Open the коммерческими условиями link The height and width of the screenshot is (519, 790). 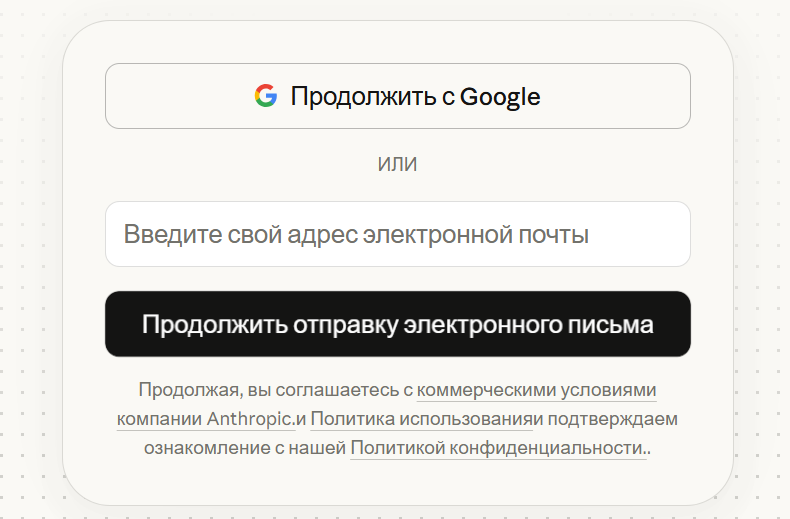click(x=537, y=390)
